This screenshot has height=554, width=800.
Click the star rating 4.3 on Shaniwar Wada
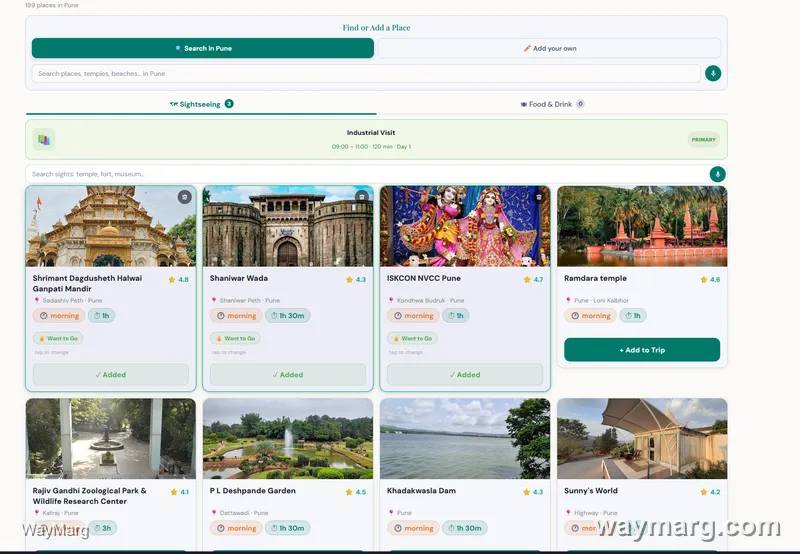(x=356, y=280)
